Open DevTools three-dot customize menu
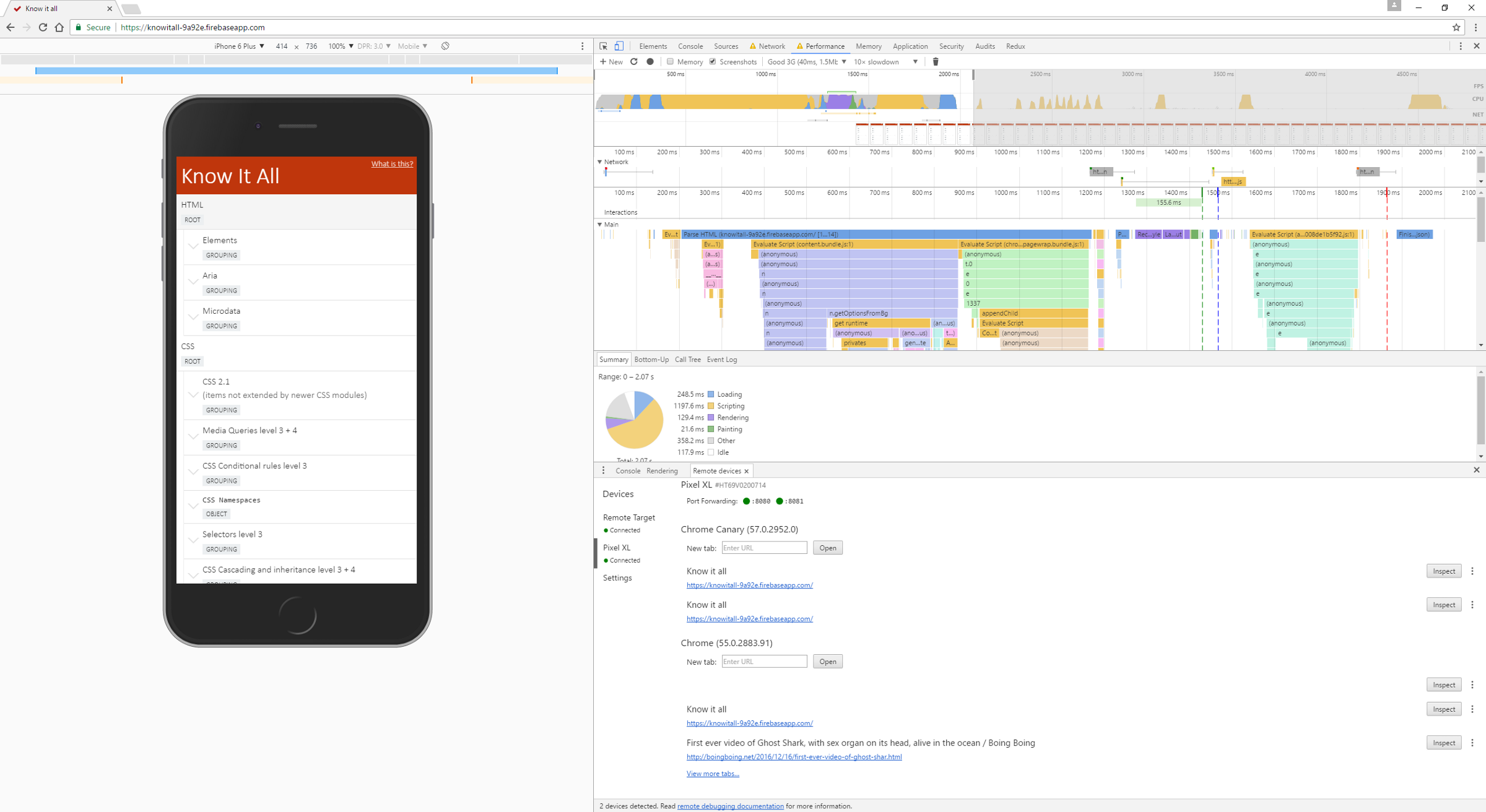This screenshot has height=812, width=1486. [x=1461, y=46]
